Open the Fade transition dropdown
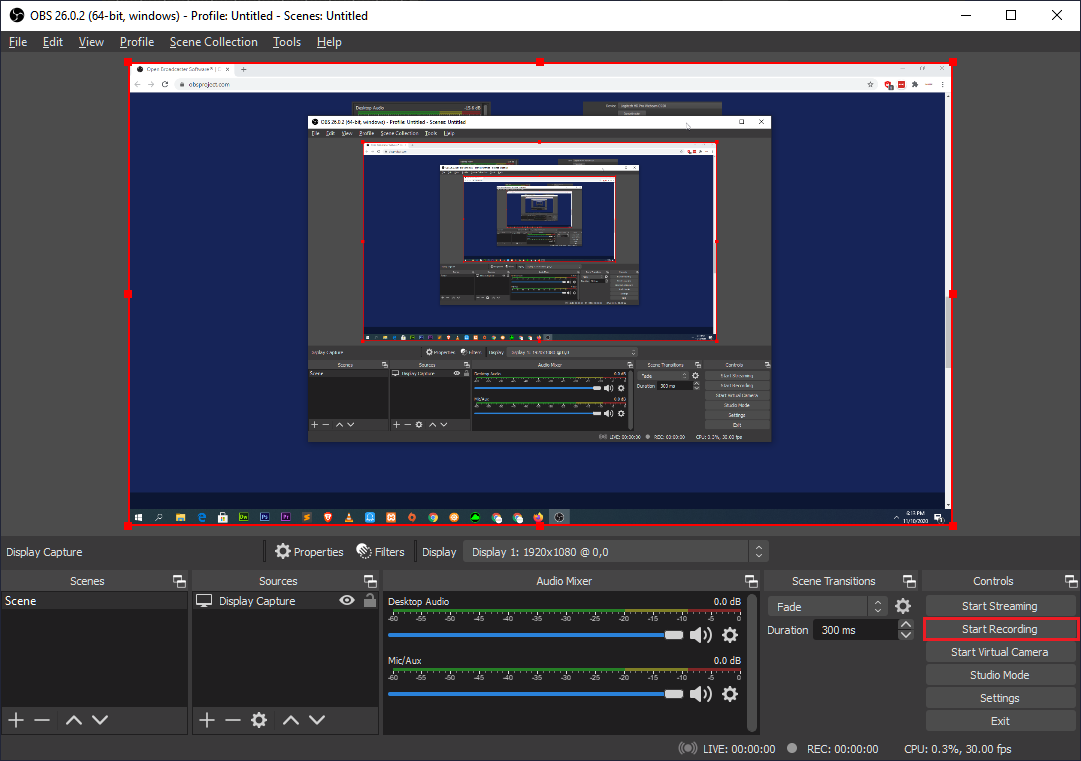The width and height of the screenshot is (1081, 761). point(827,607)
